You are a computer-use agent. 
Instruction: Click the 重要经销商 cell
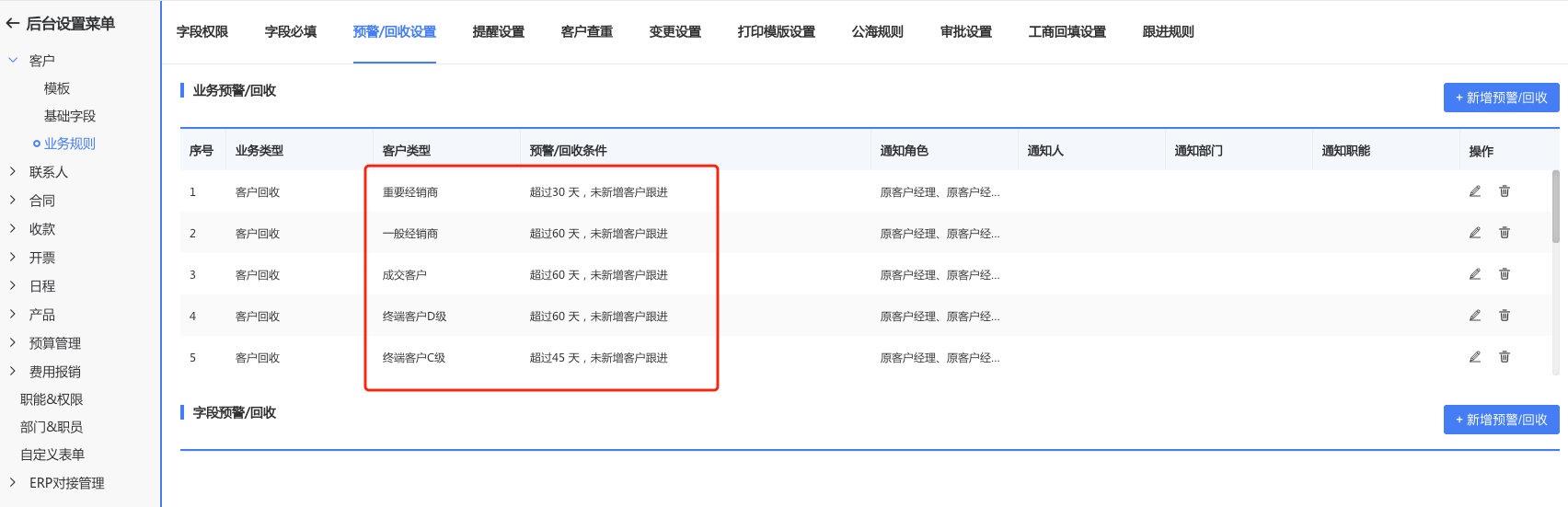click(x=410, y=192)
